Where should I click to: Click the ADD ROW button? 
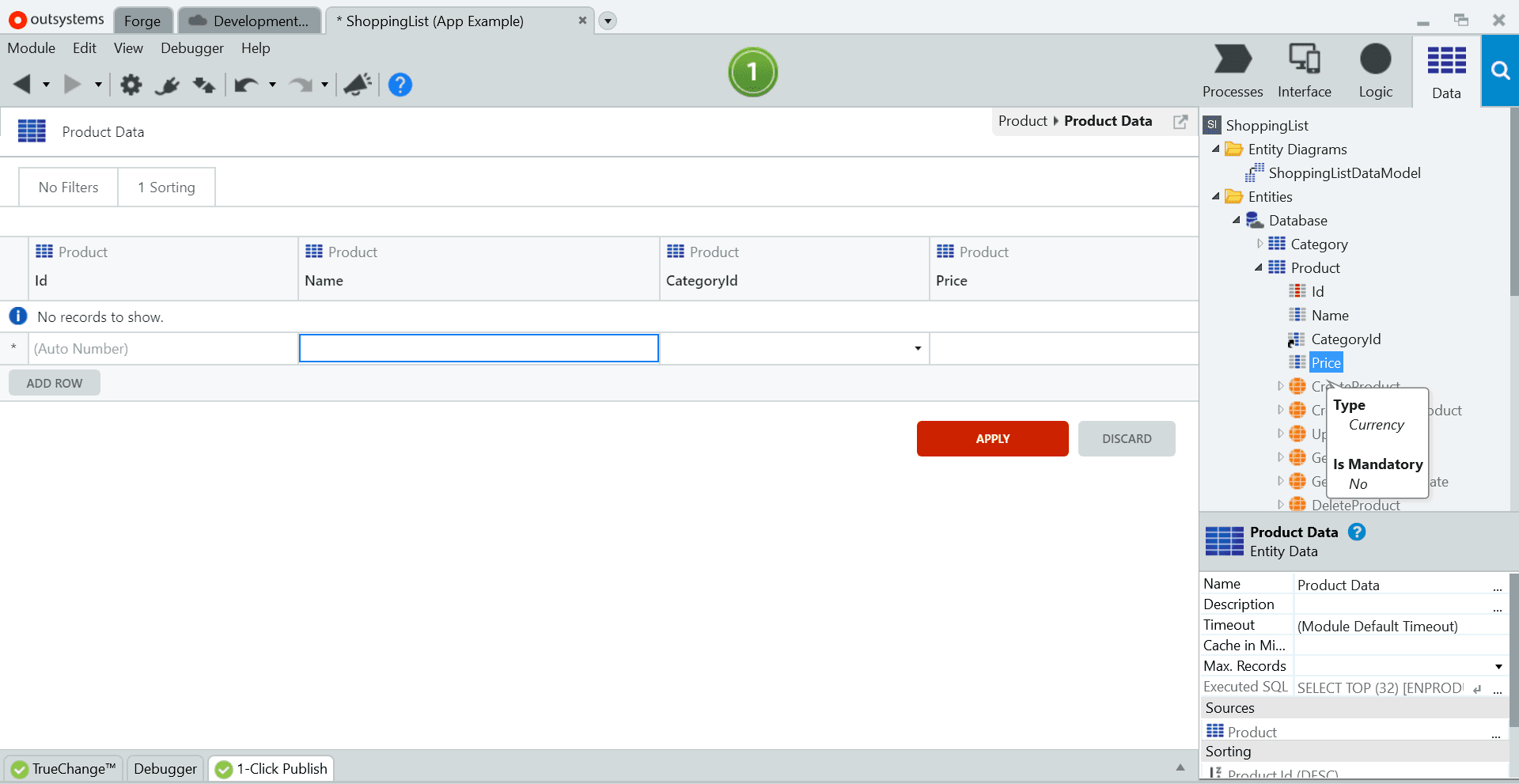(55, 383)
